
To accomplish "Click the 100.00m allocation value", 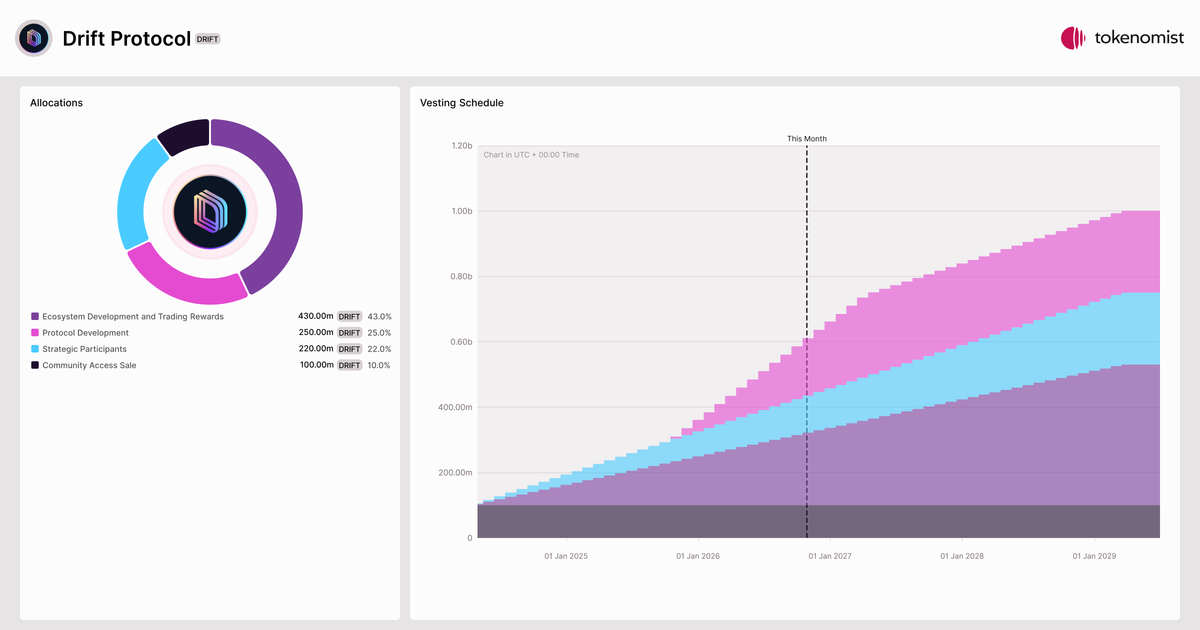I will (x=316, y=365).
